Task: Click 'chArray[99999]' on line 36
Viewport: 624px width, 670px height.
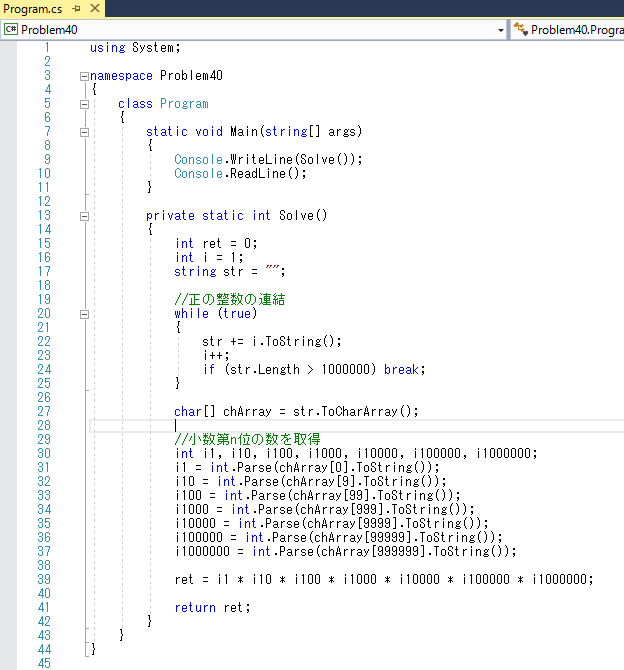Action: coord(362,538)
